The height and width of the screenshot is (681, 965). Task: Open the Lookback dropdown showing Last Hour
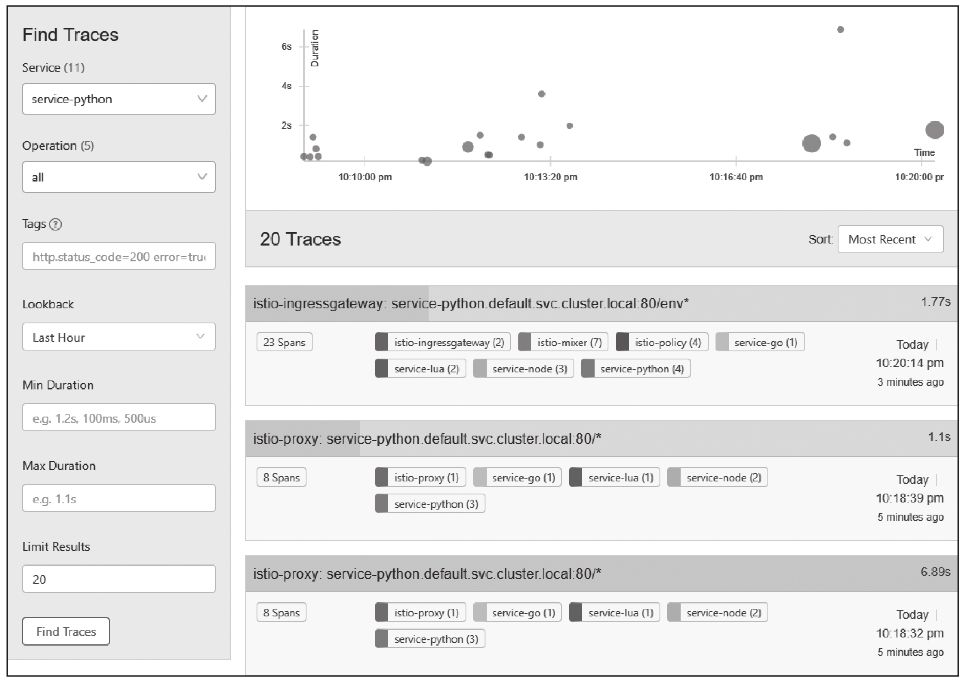pyautogui.click(x=118, y=337)
